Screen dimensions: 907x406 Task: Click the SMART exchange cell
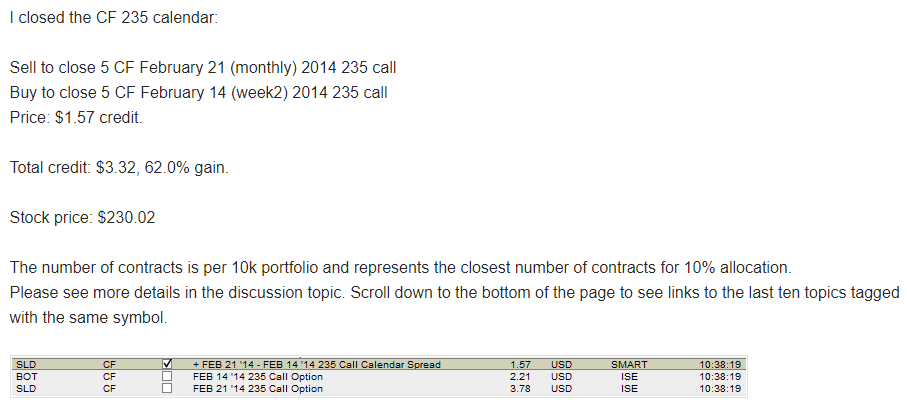[629, 364]
